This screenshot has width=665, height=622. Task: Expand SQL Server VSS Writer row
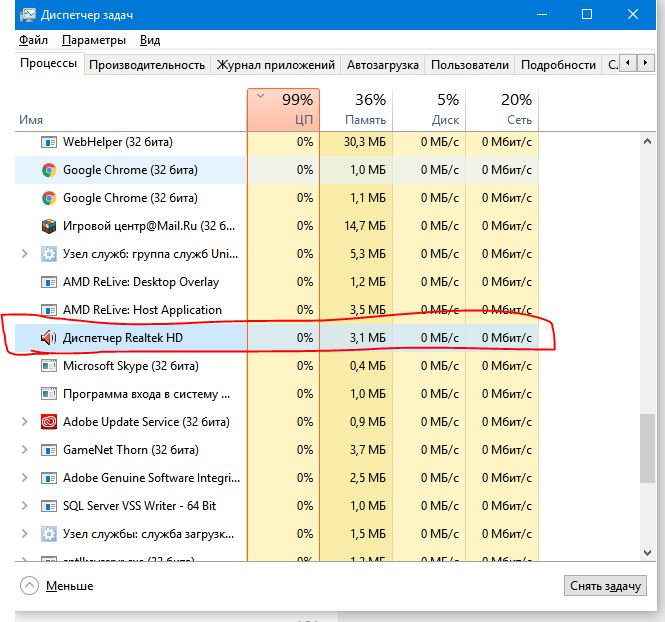pyautogui.click(x=25, y=505)
